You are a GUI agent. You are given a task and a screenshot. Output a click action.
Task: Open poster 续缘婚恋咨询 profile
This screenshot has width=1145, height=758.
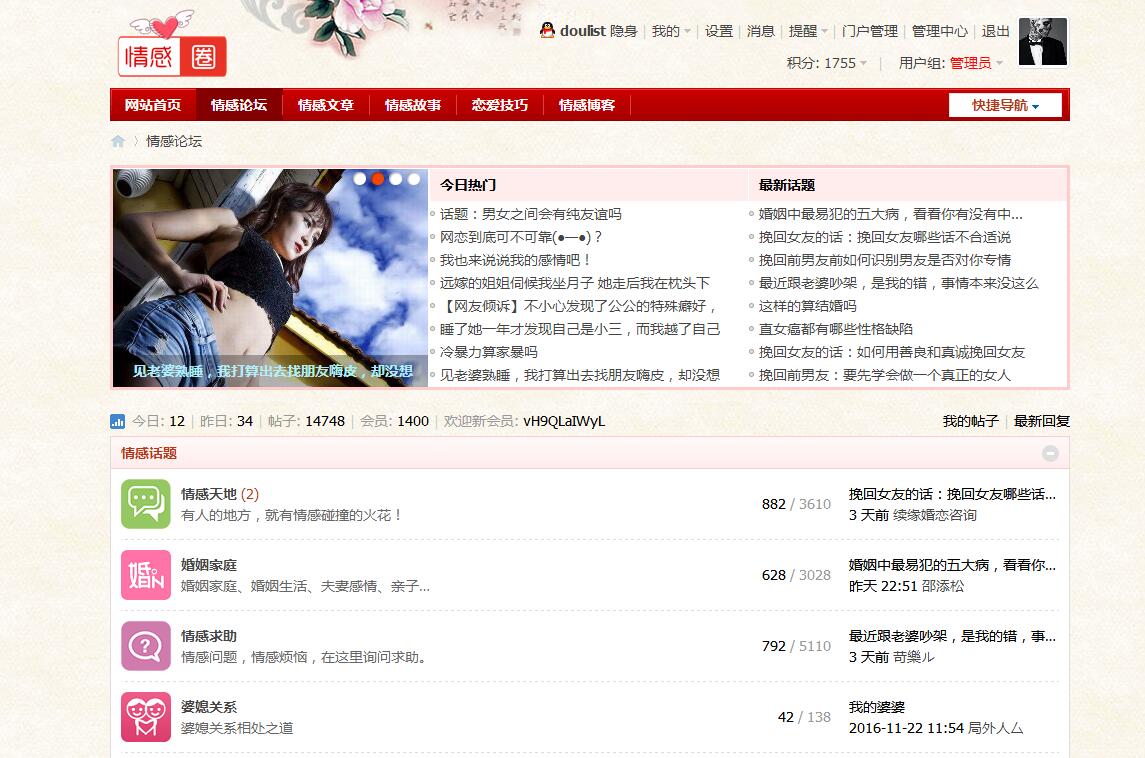click(x=935, y=516)
